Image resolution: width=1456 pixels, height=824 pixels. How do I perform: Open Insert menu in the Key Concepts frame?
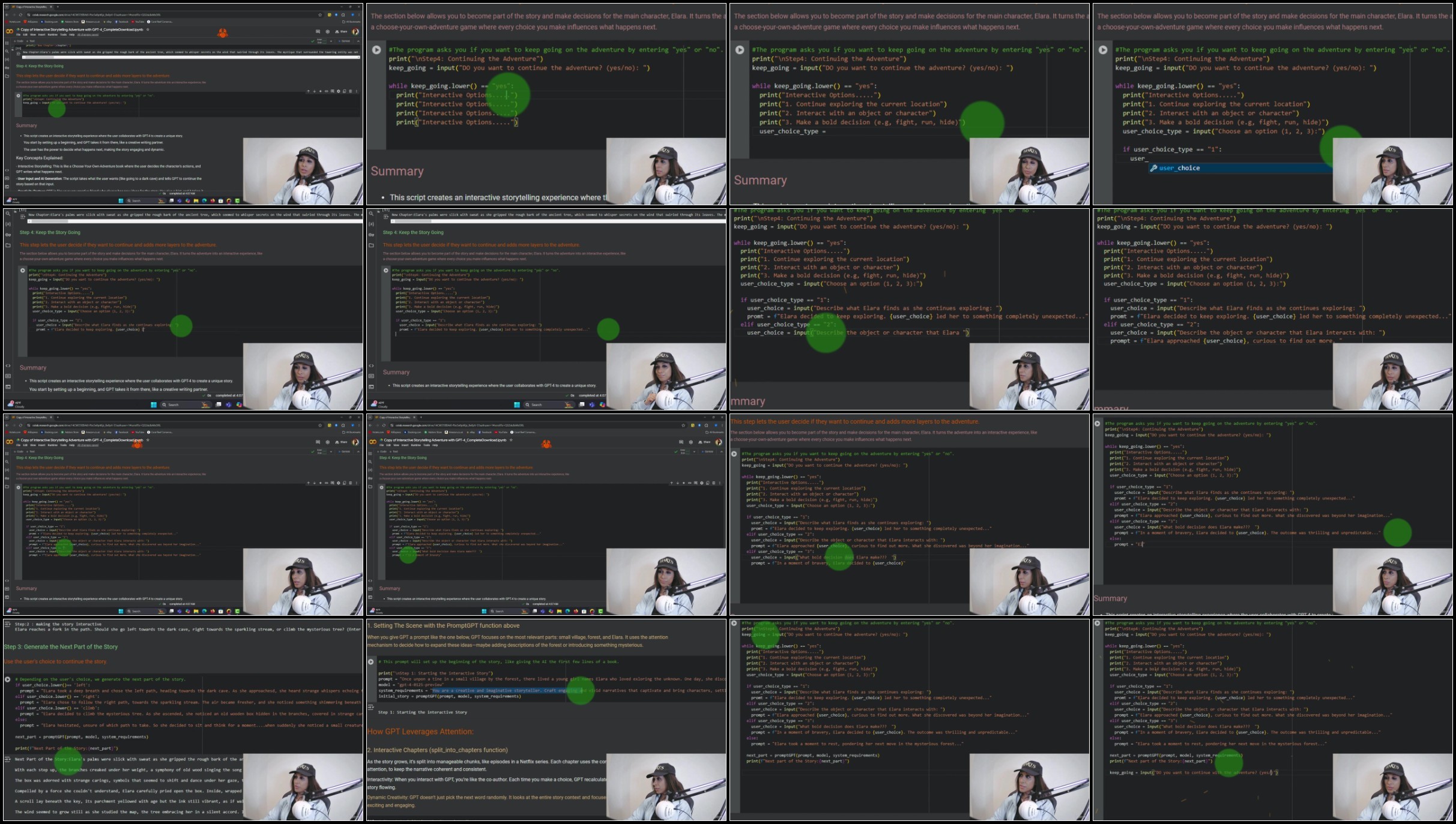click(x=41, y=35)
